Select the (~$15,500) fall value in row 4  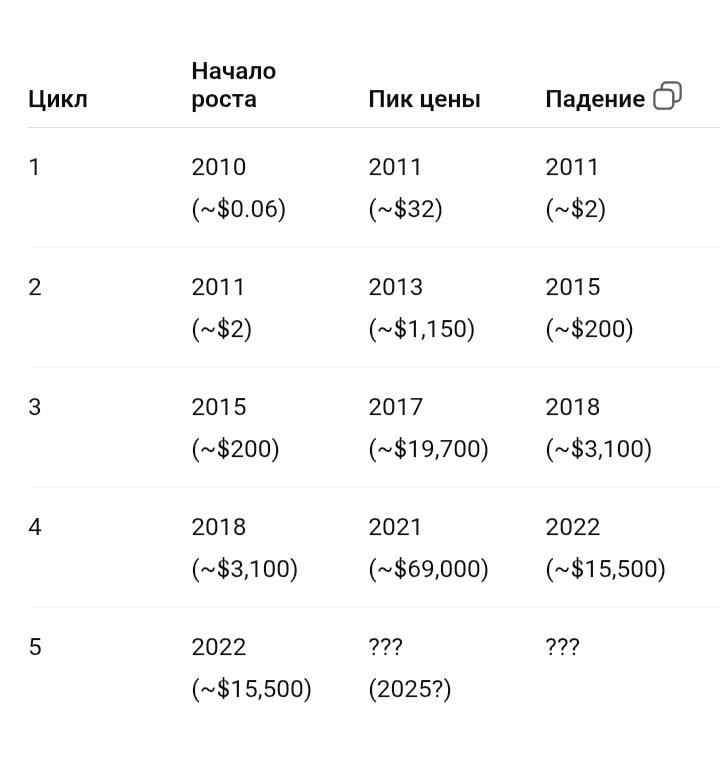click(605, 569)
